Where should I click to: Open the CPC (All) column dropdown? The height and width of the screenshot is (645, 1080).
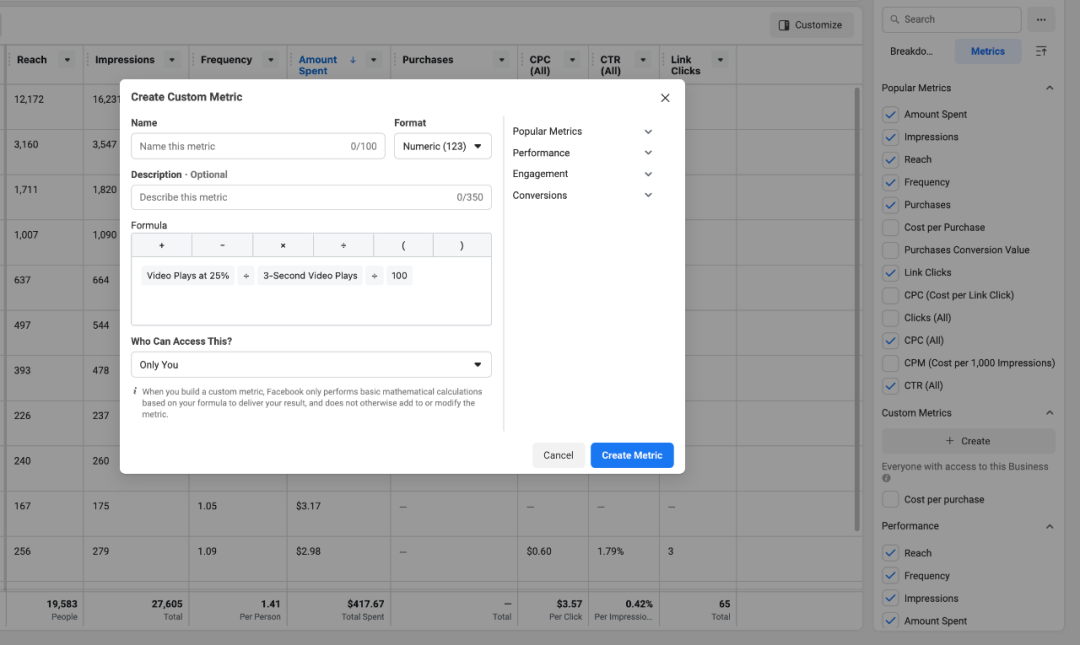click(x=572, y=60)
